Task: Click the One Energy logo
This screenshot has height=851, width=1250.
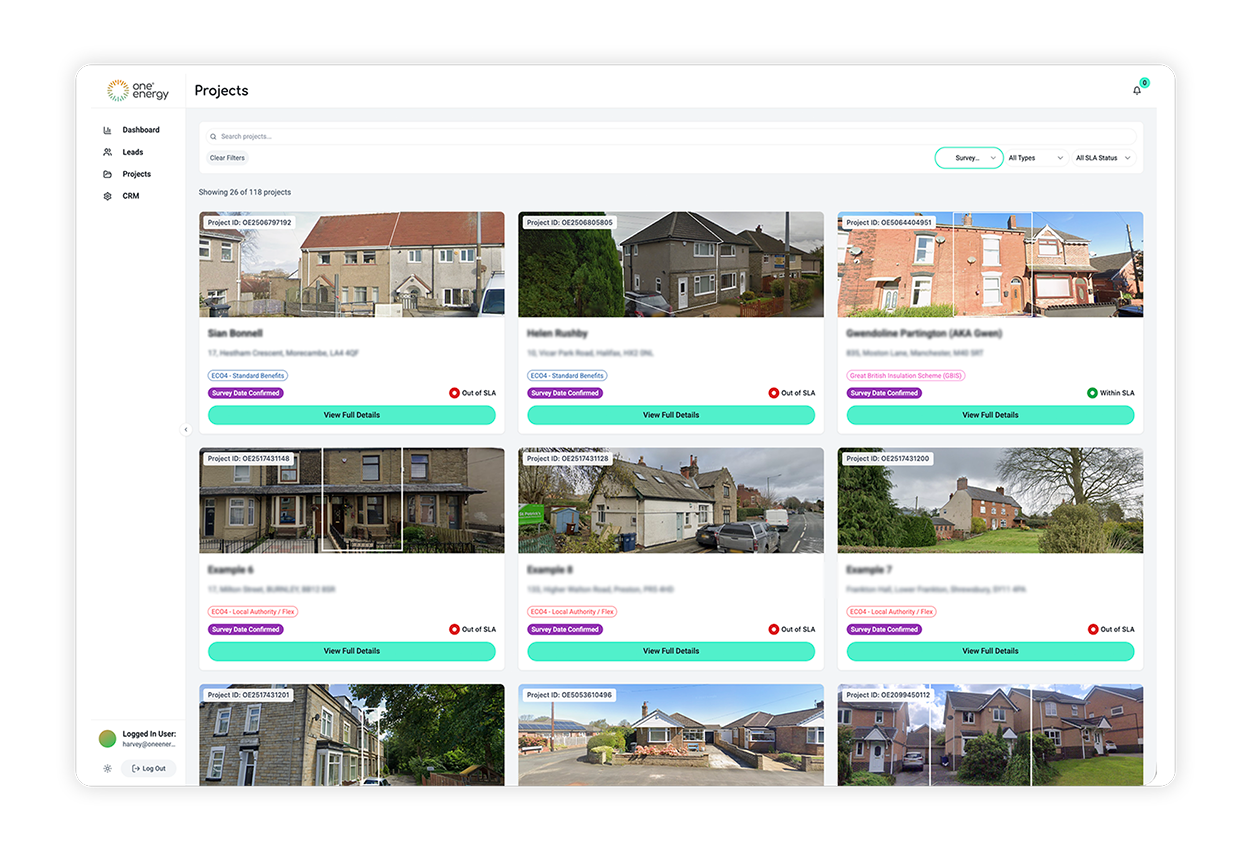Action: click(x=138, y=91)
